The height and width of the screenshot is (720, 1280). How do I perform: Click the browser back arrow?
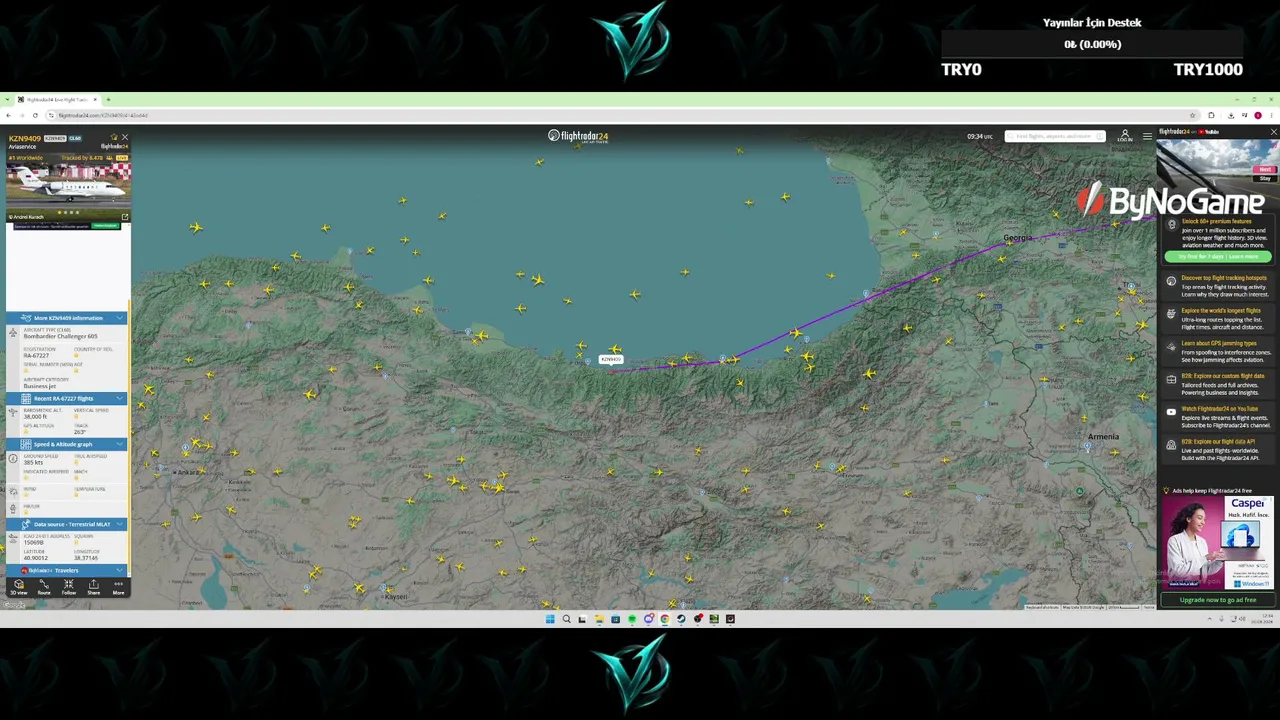point(9,115)
